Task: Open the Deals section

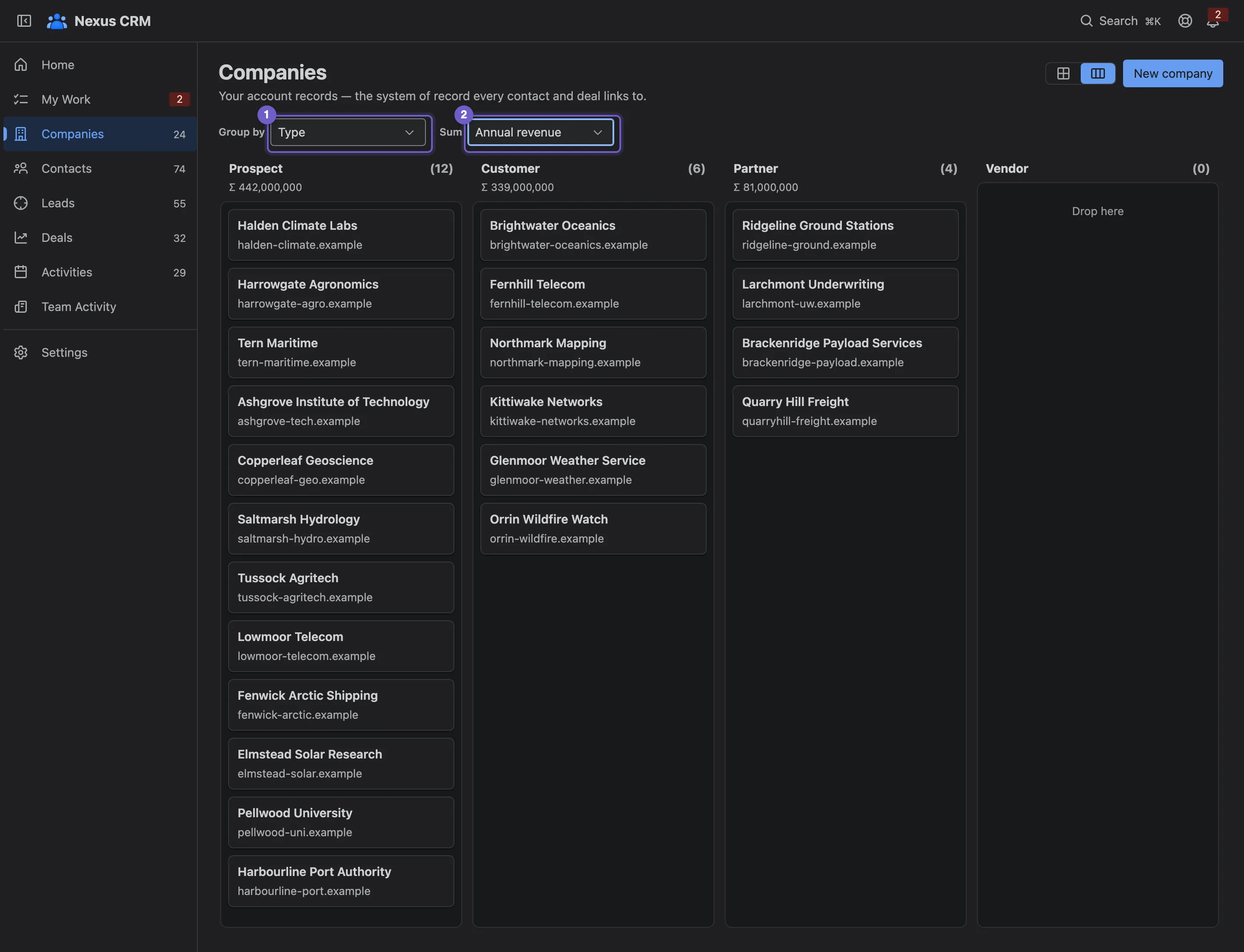Action: 100,238
